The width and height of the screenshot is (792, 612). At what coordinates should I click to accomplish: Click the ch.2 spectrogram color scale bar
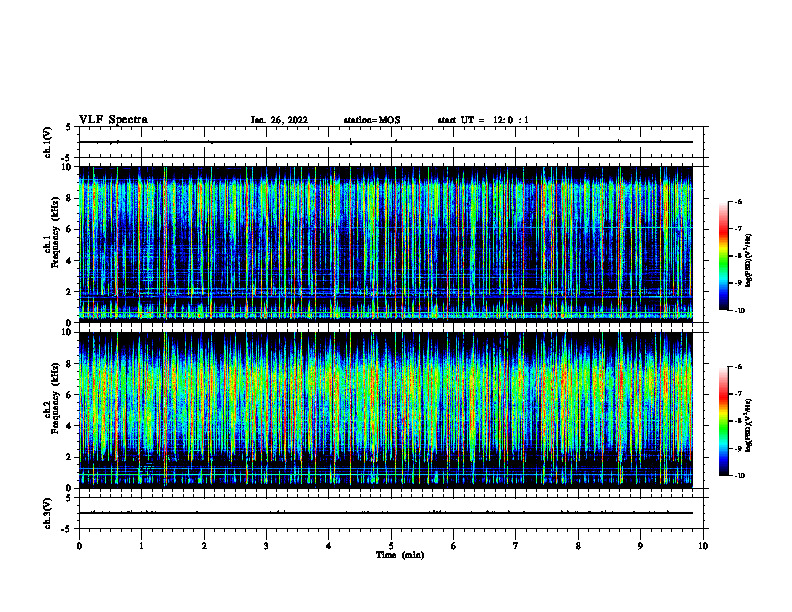click(x=724, y=421)
